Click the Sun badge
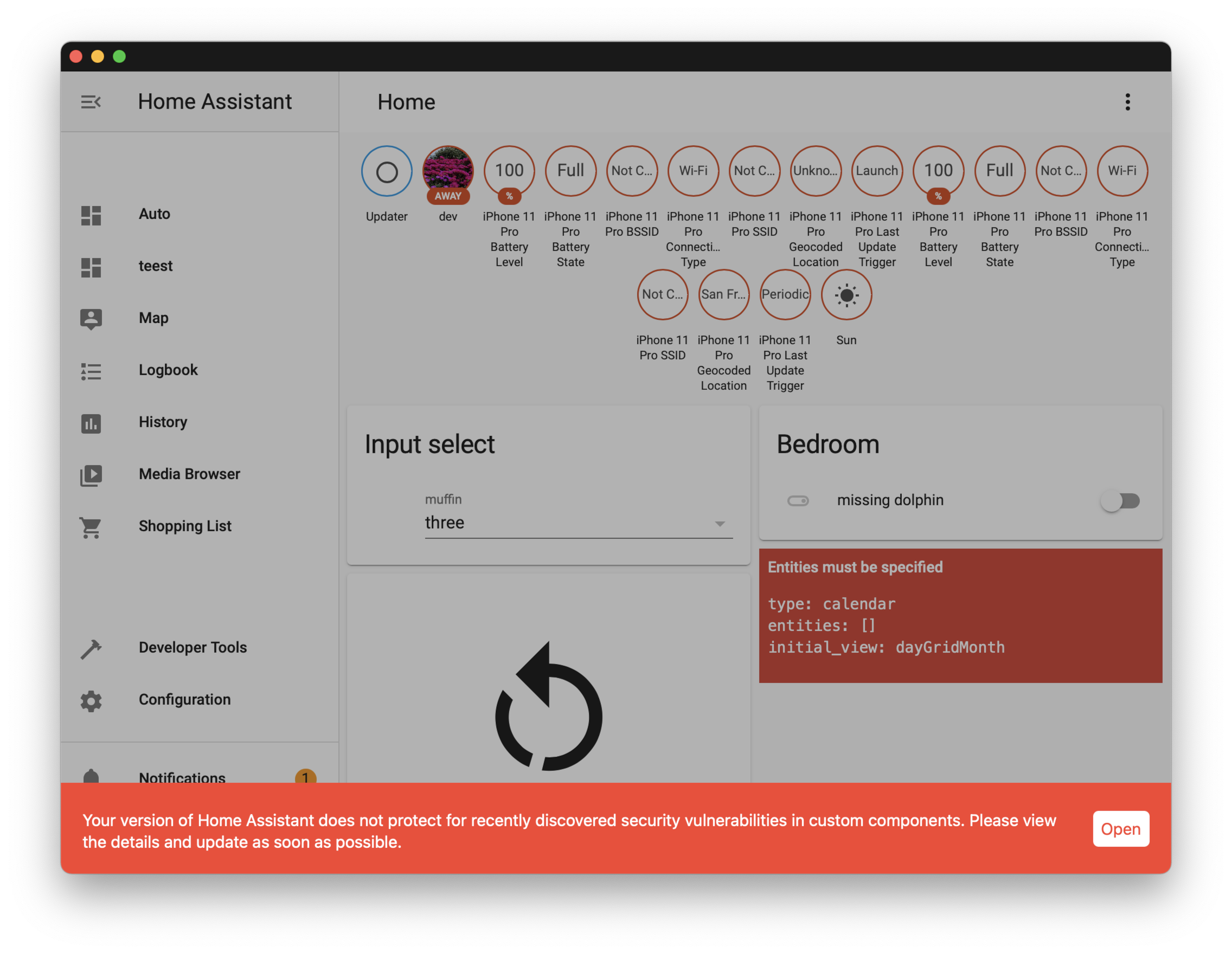 [x=845, y=295]
